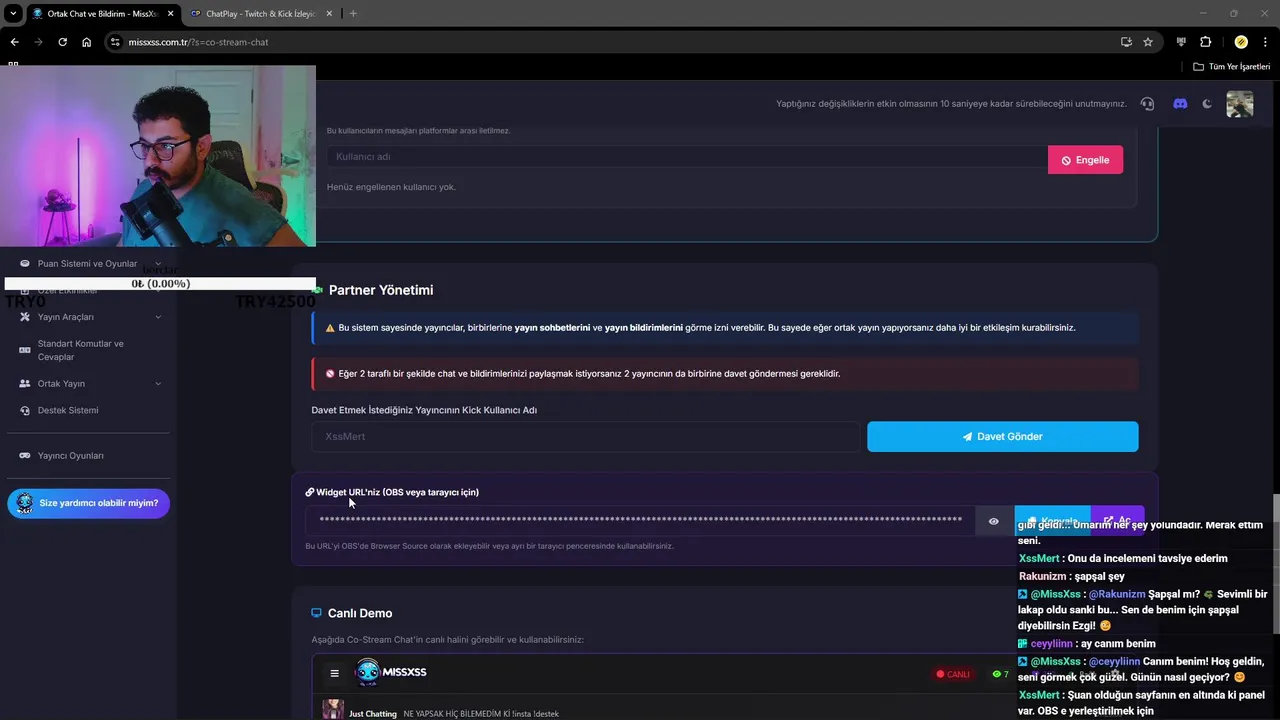Viewport: 1280px width, 720px height.
Task: Click the Davet Gönder button
Action: click(x=1003, y=436)
